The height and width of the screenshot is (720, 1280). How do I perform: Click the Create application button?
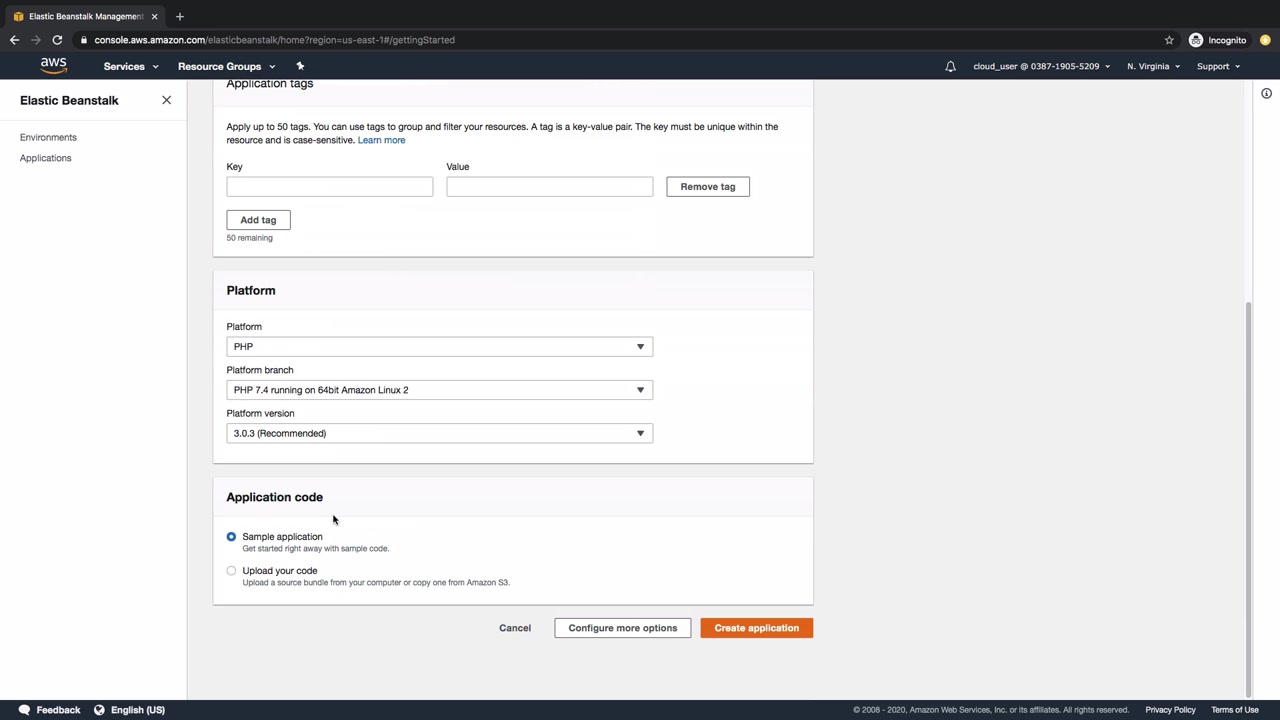[x=756, y=628]
